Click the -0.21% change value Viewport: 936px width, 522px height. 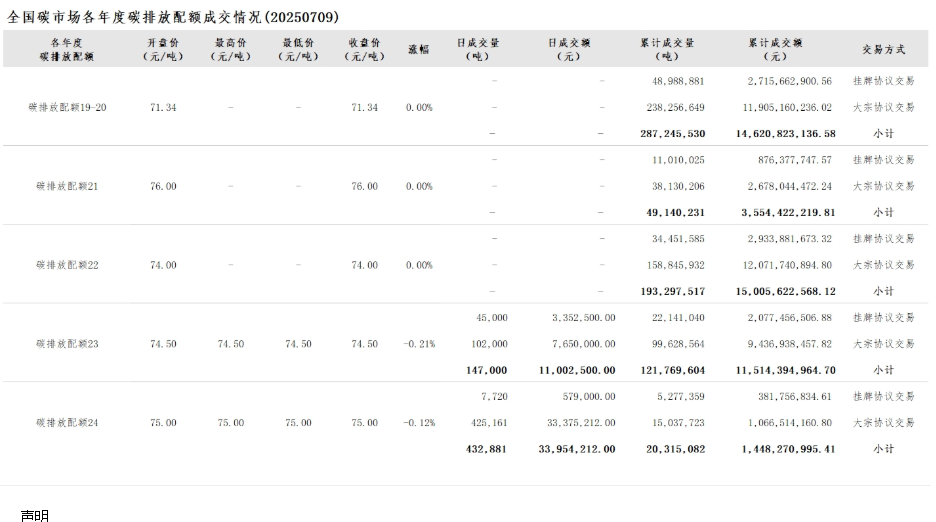[419, 344]
